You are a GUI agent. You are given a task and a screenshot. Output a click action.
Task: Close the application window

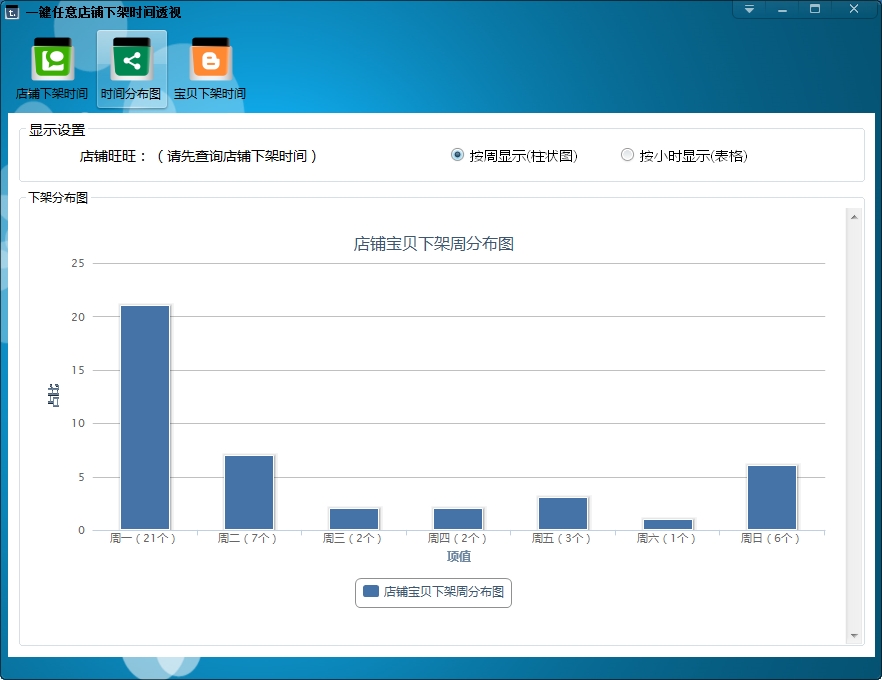click(854, 9)
